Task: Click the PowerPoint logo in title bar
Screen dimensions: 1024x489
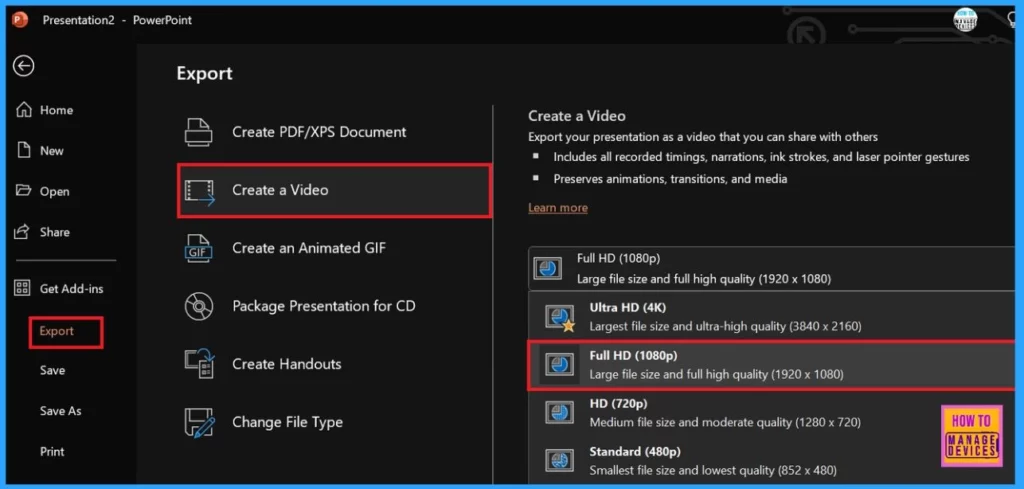Action: tap(20, 20)
